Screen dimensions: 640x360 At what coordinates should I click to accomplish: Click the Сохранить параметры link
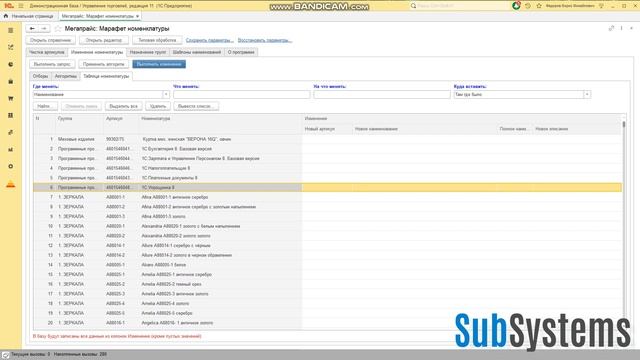[210, 40]
